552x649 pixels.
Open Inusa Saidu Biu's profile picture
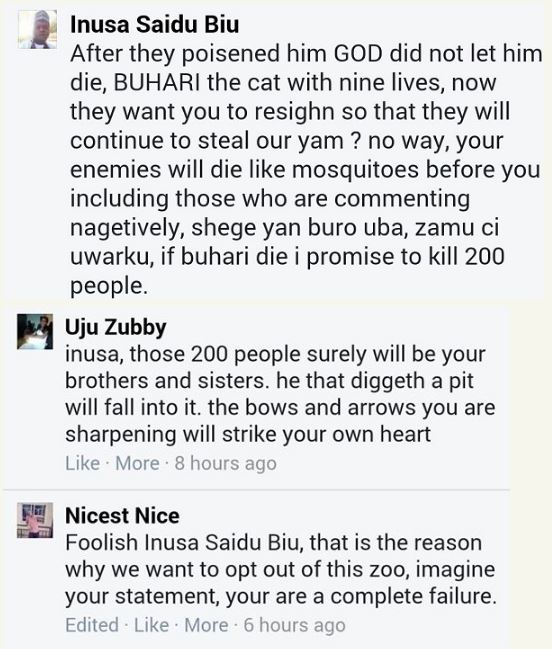(37, 30)
